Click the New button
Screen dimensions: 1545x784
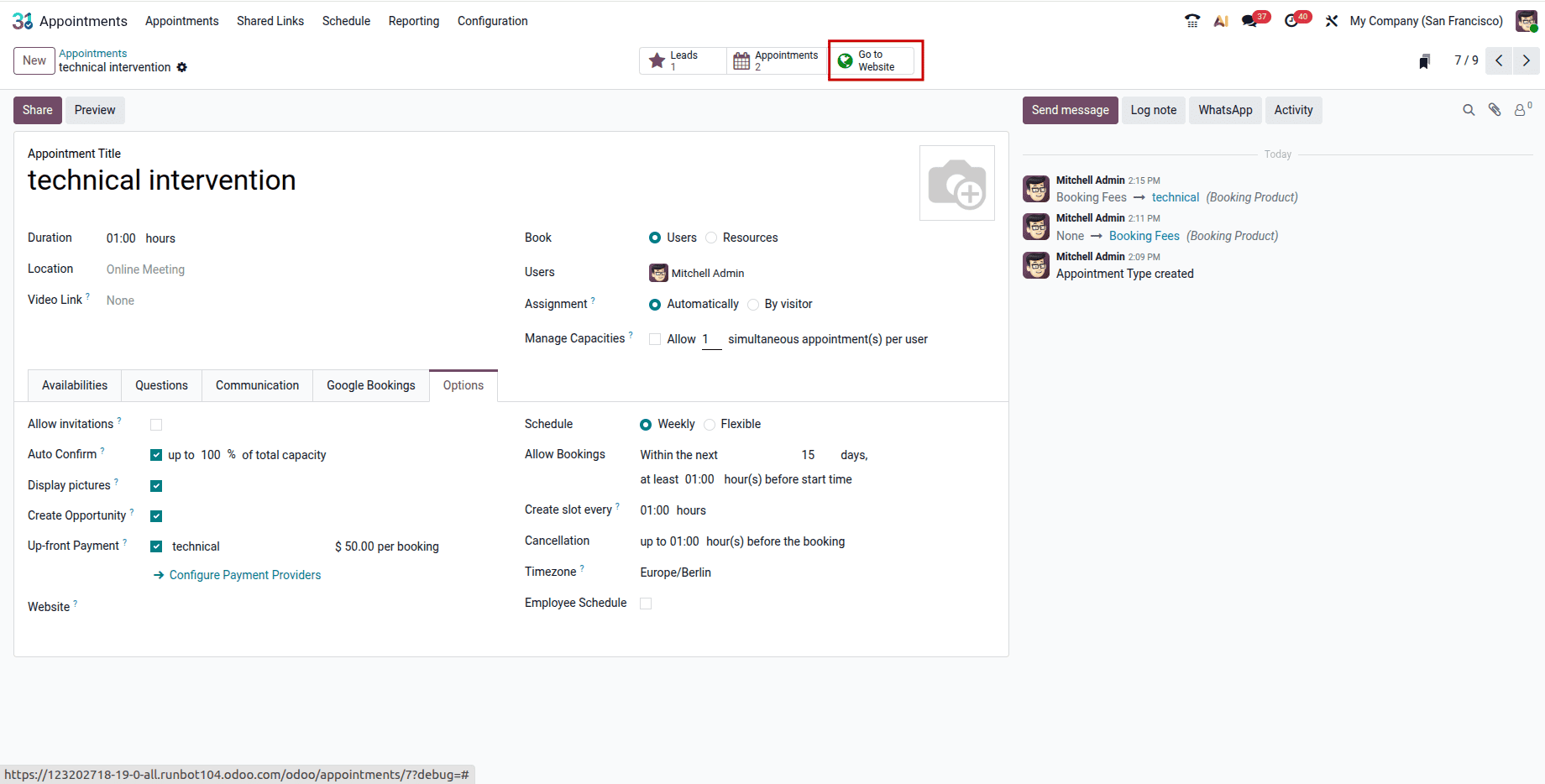(x=34, y=60)
